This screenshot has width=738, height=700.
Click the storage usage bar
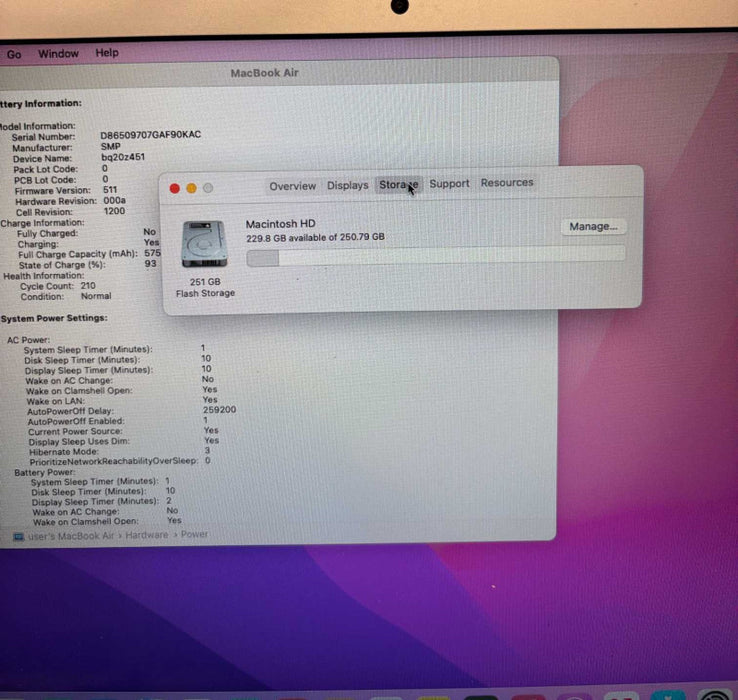pyautogui.click(x=436, y=257)
